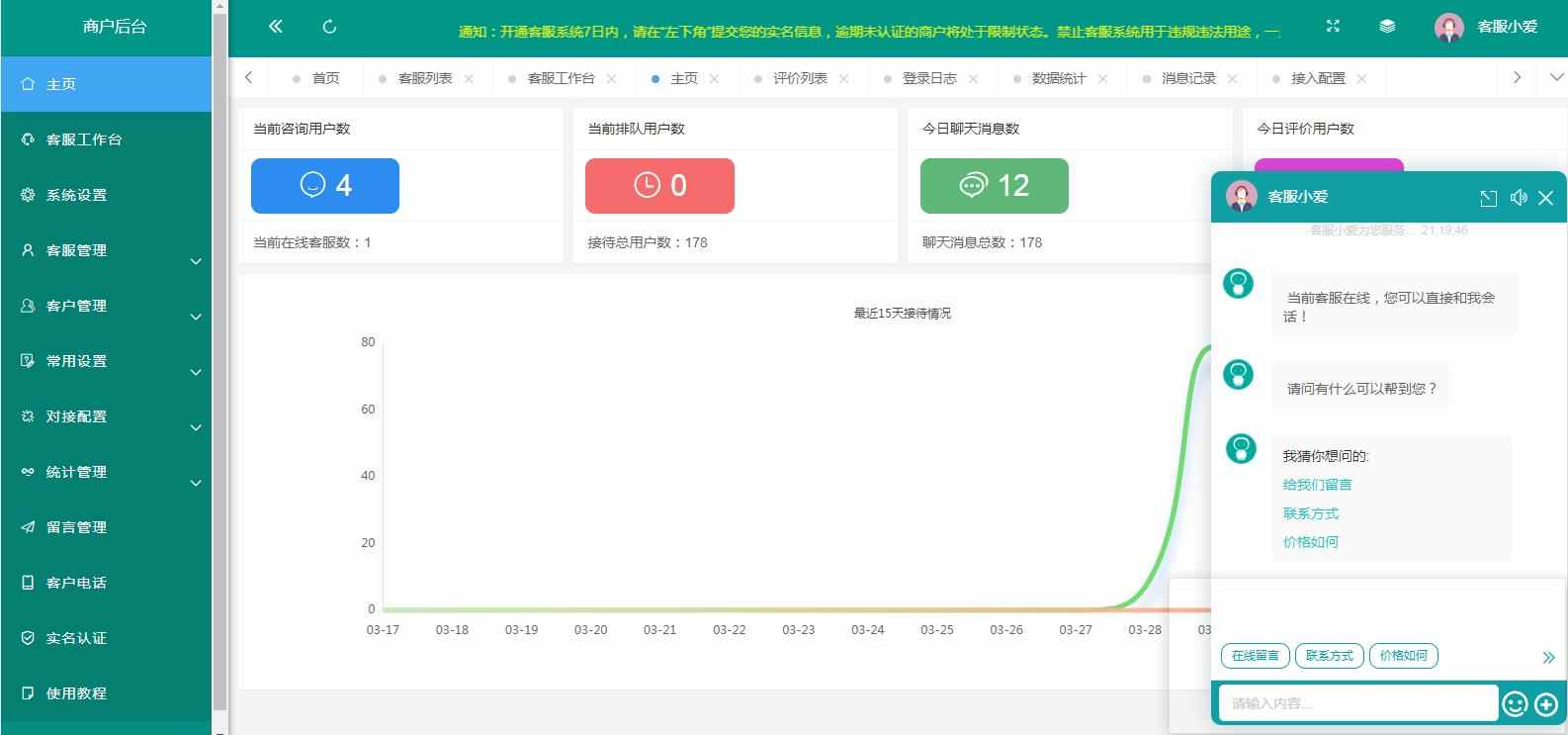Open the layers theme icon in header
The width and height of the screenshot is (1568, 735).
pos(1387,27)
